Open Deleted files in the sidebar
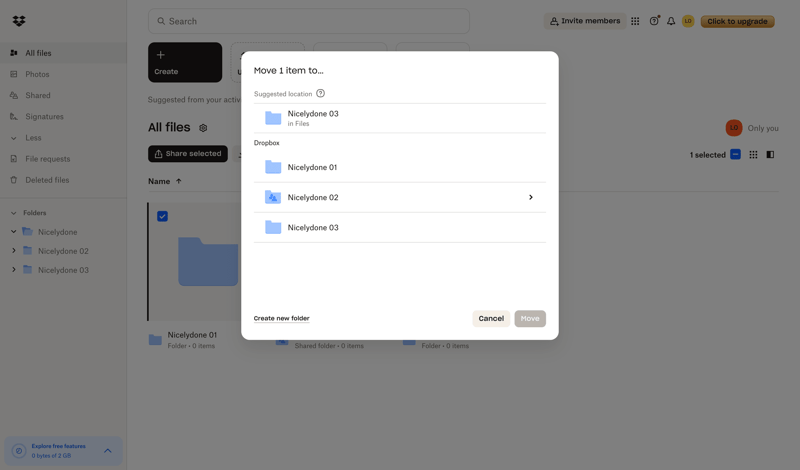This screenshot has height=470, width=800. tap(63, 180)
